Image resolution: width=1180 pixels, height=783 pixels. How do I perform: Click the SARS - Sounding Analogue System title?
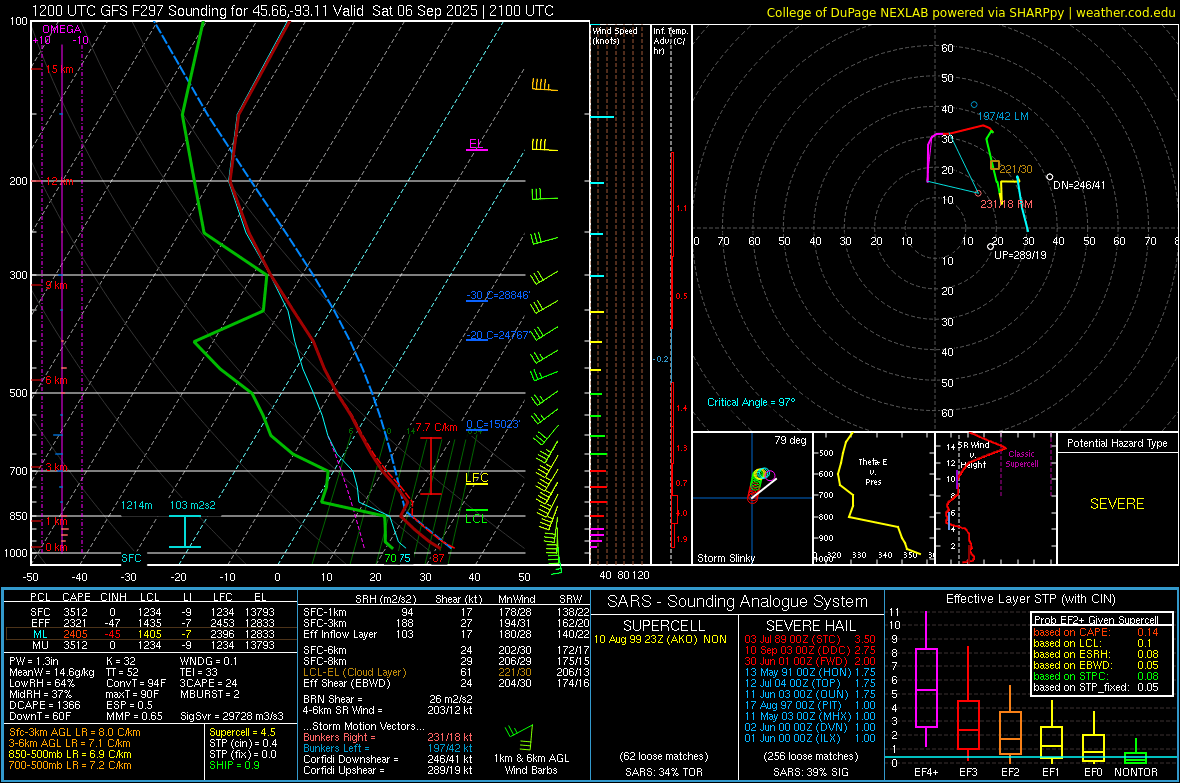(738, 602)
